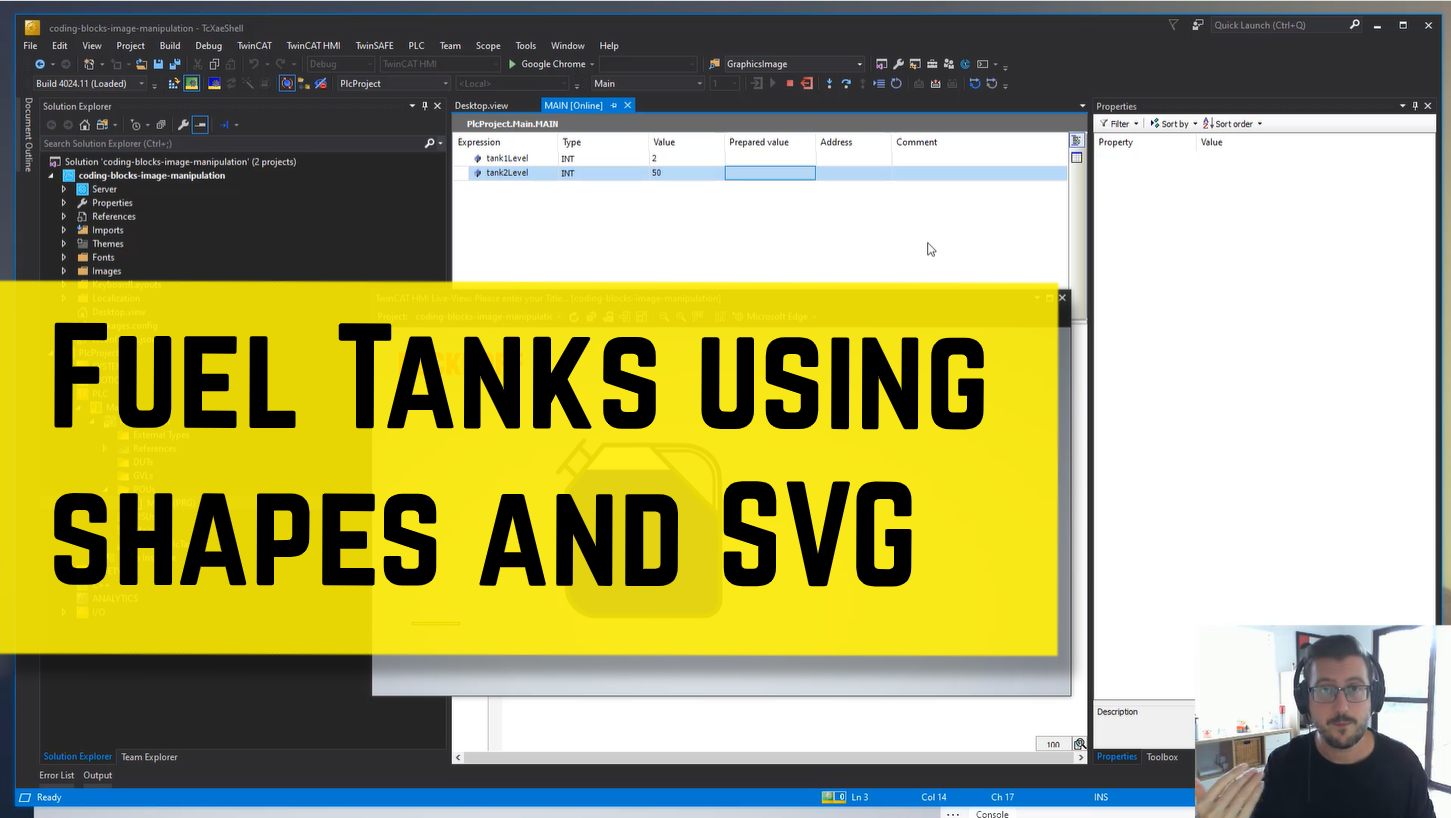Open the Google Chrome browser dropdown arrow
The width and height of the screenshot is (1451, 818).
(x=592, y=64)
